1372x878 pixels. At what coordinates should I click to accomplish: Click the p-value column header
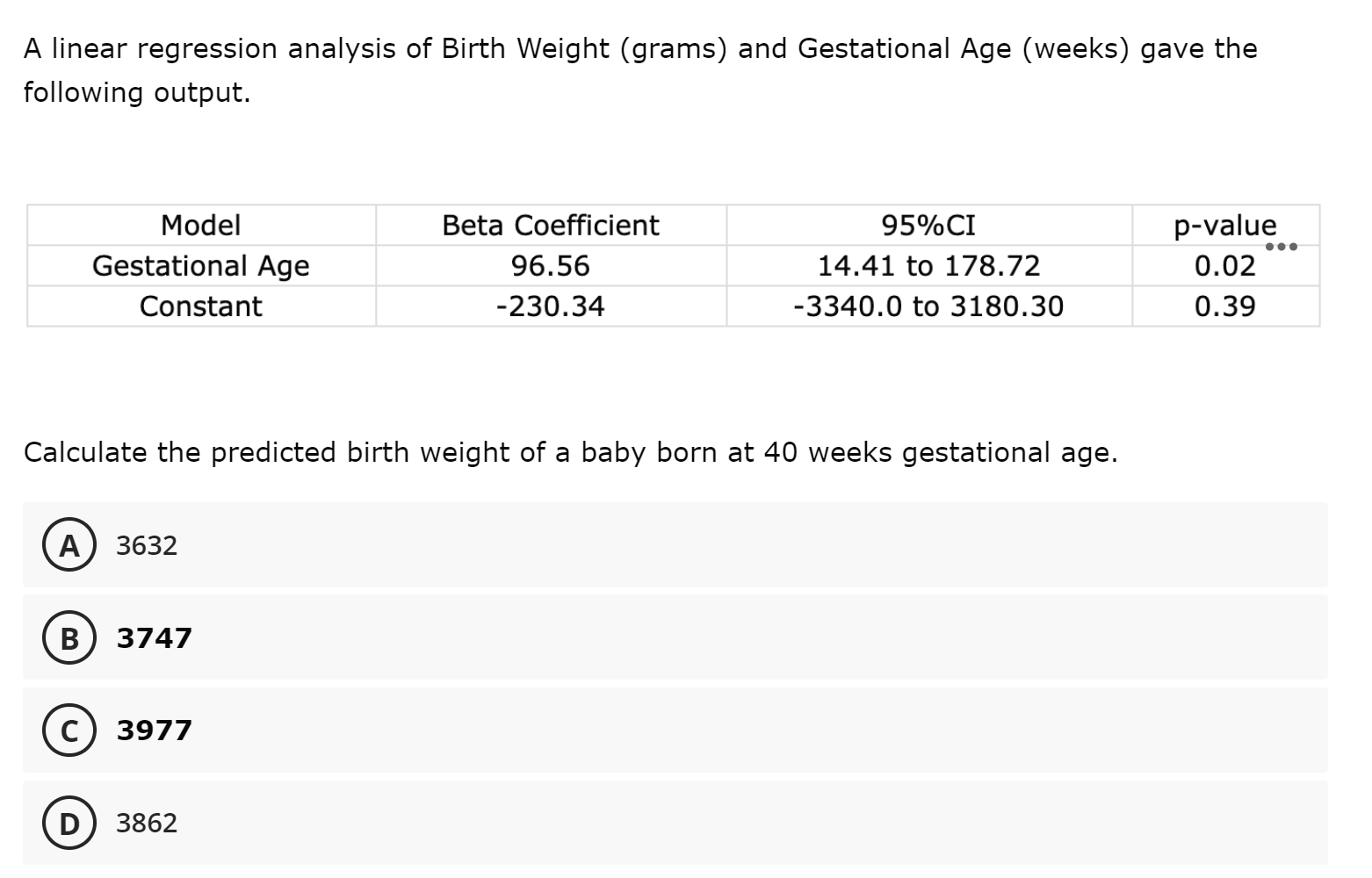click(1225, 226)
